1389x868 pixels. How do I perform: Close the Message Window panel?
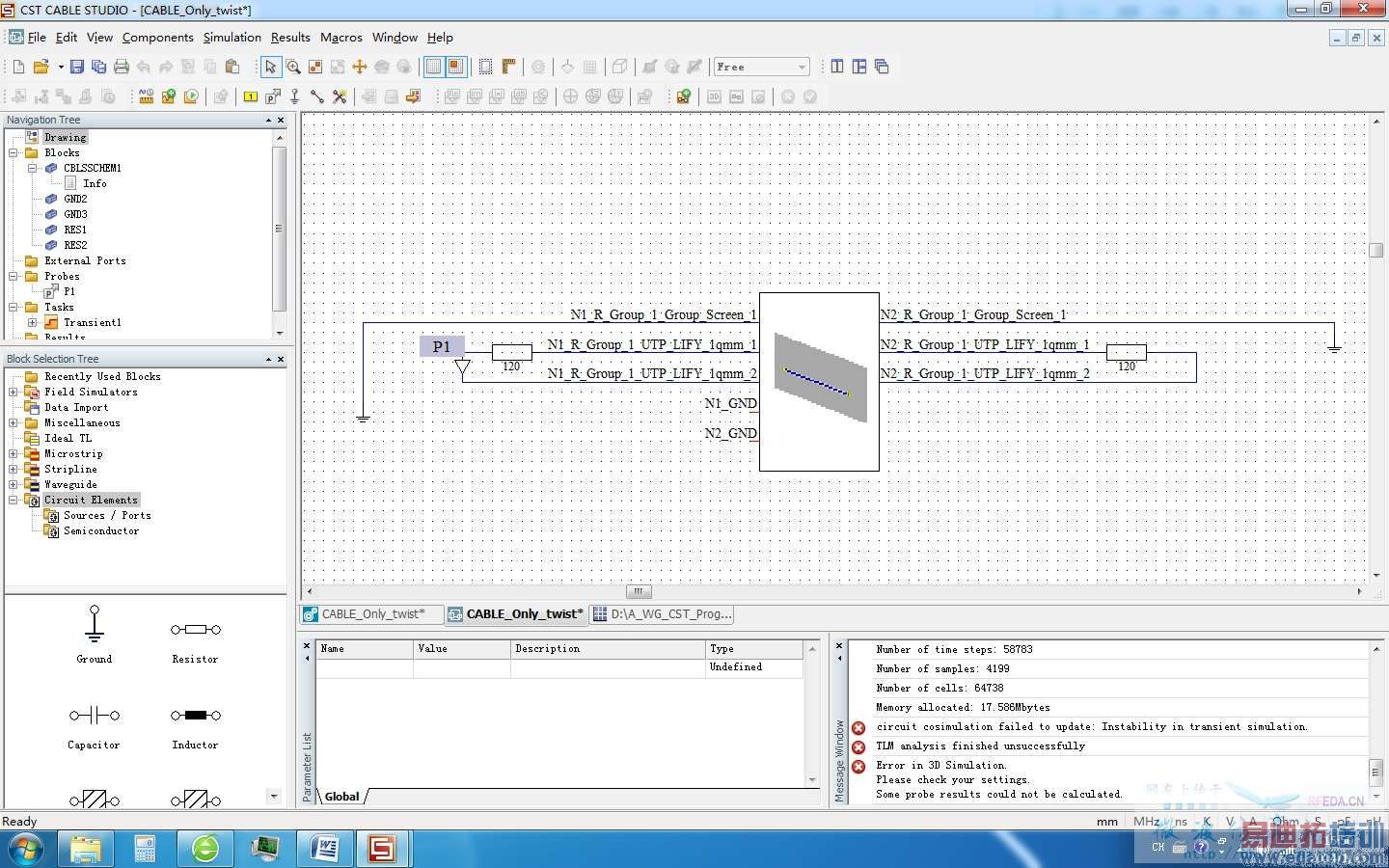coord(839,645)
